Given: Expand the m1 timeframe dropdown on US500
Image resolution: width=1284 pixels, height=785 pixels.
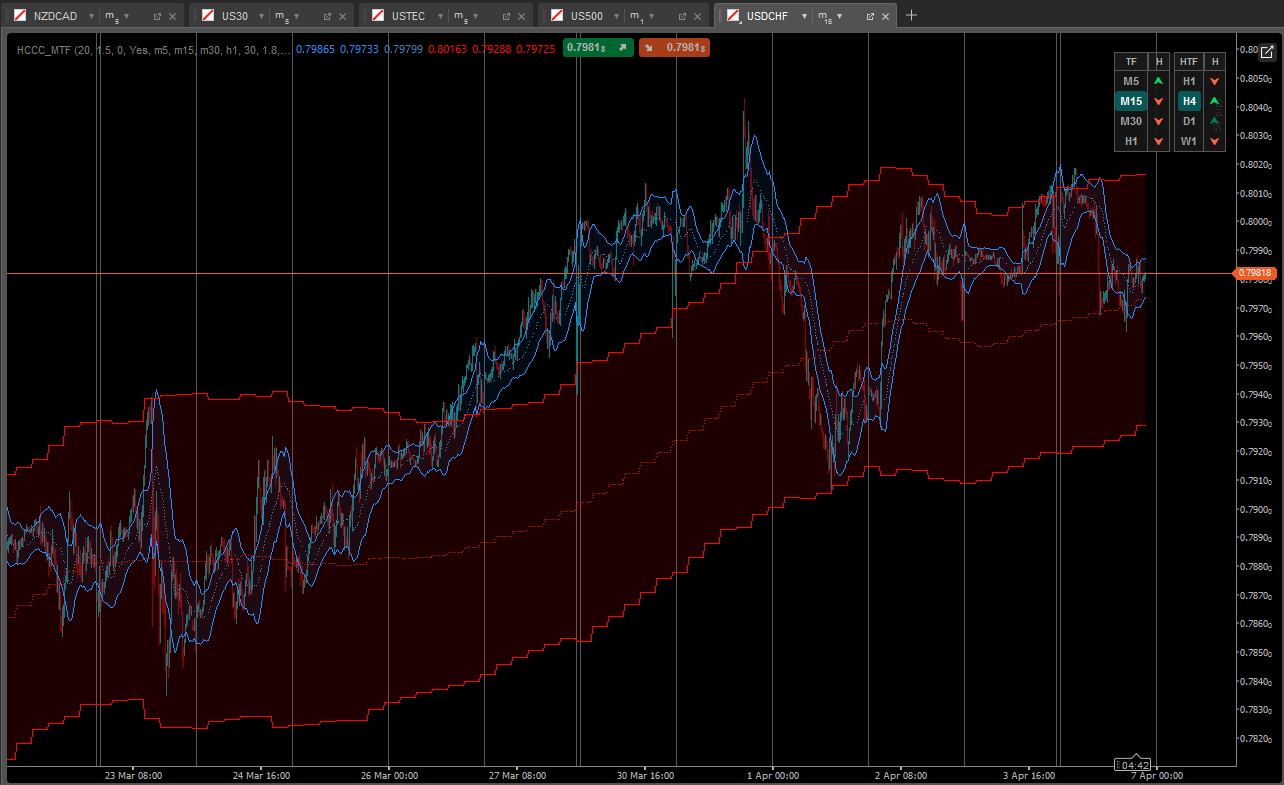Looking at the screenshot, I should (x=650, y=16).
